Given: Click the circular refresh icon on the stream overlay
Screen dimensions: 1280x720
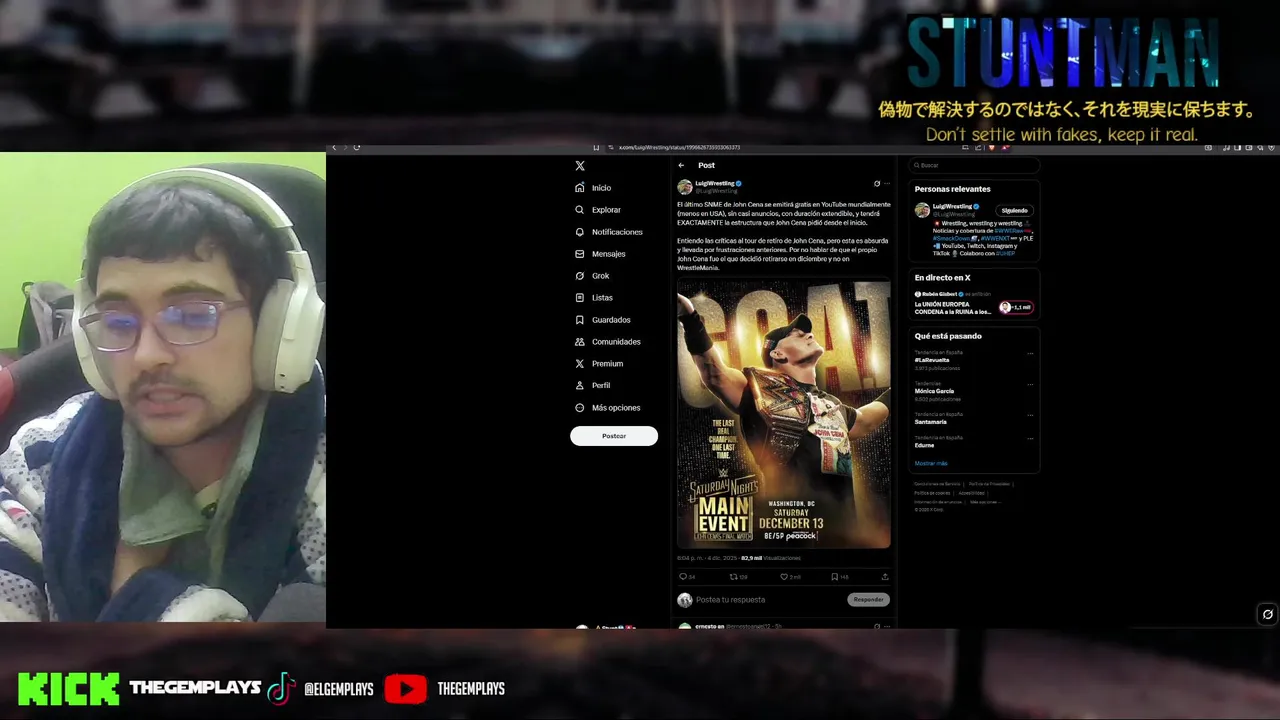Looking at the screenshot, I should point(1267,615).
